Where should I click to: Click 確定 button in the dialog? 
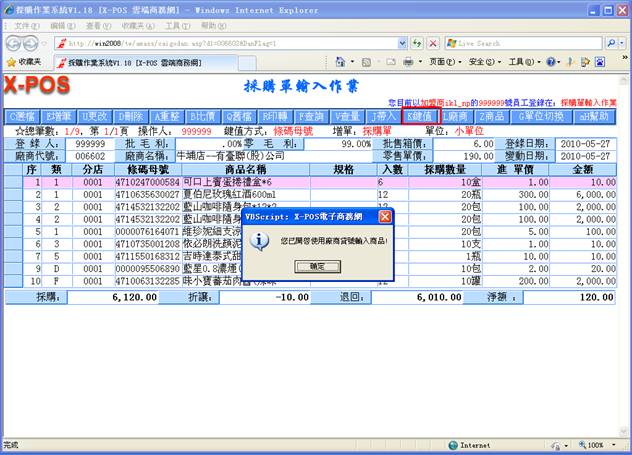(316, 267)
